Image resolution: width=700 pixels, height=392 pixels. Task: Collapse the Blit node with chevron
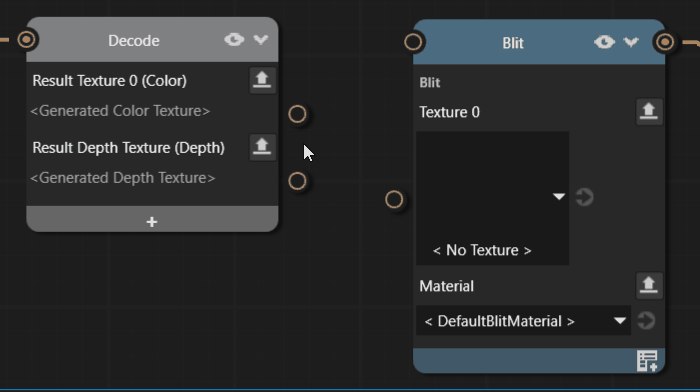pos(631,42)
